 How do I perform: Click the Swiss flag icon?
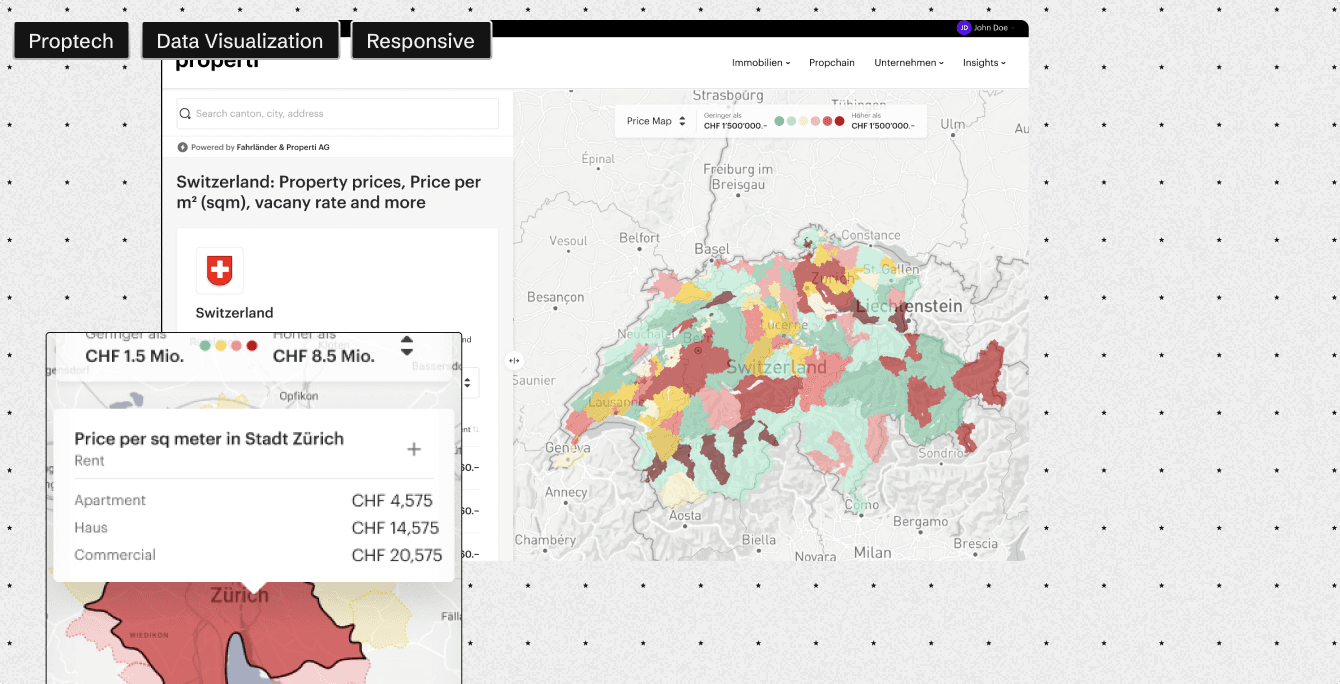[x=219, y=270]
